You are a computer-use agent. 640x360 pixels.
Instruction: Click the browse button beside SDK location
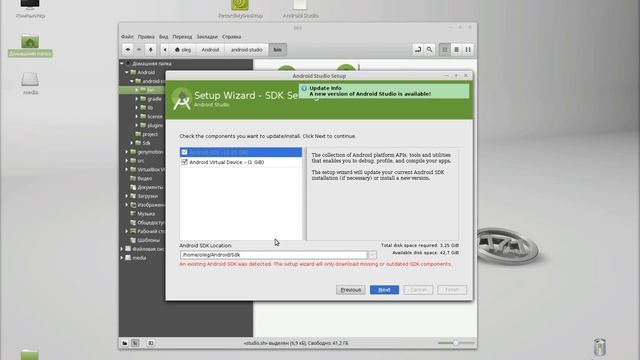(372, 255)
